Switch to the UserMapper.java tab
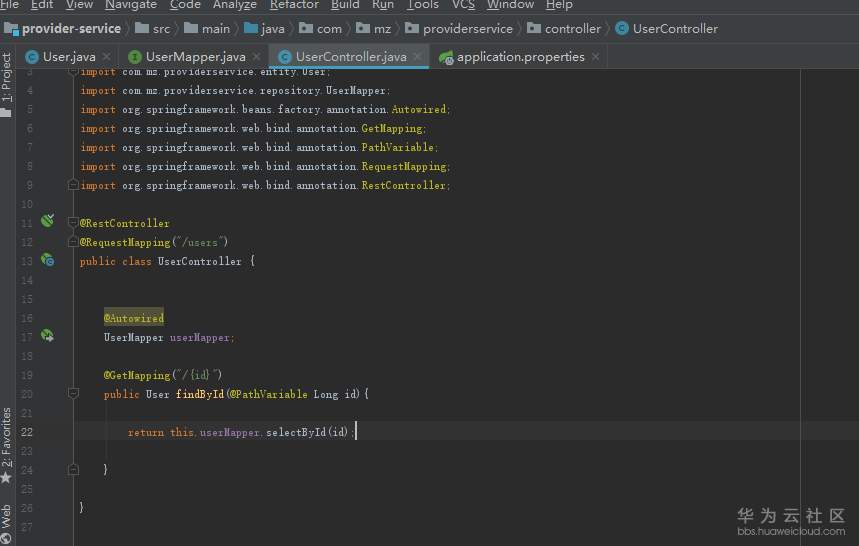The width and height of the screenshot is (859, 546). (x=194, y=57)
